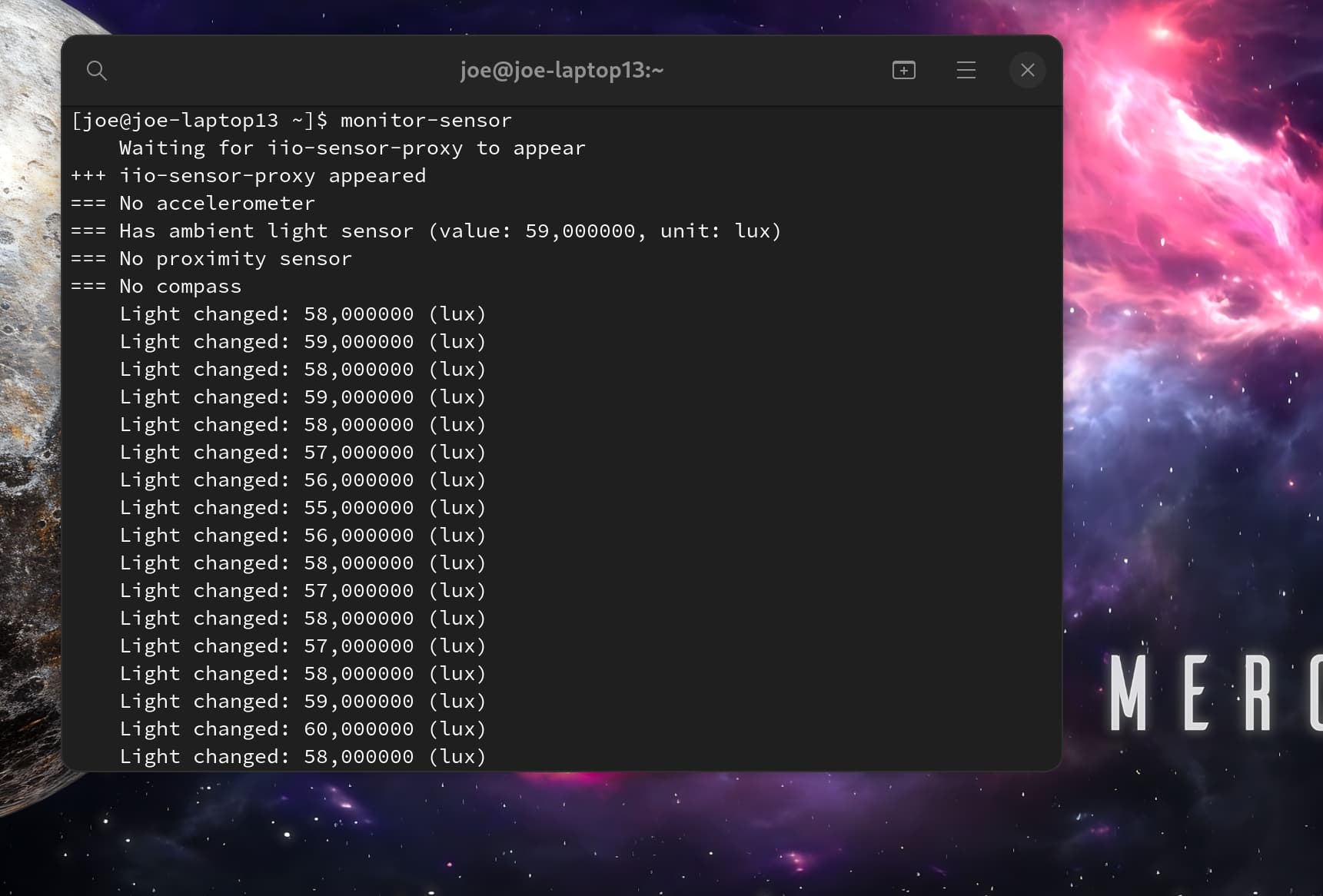The width and height of the screenshot is (1323, 896).
Task: Click the joe@joe-laptop13:~ window title
Action: (x=561, y=71)
